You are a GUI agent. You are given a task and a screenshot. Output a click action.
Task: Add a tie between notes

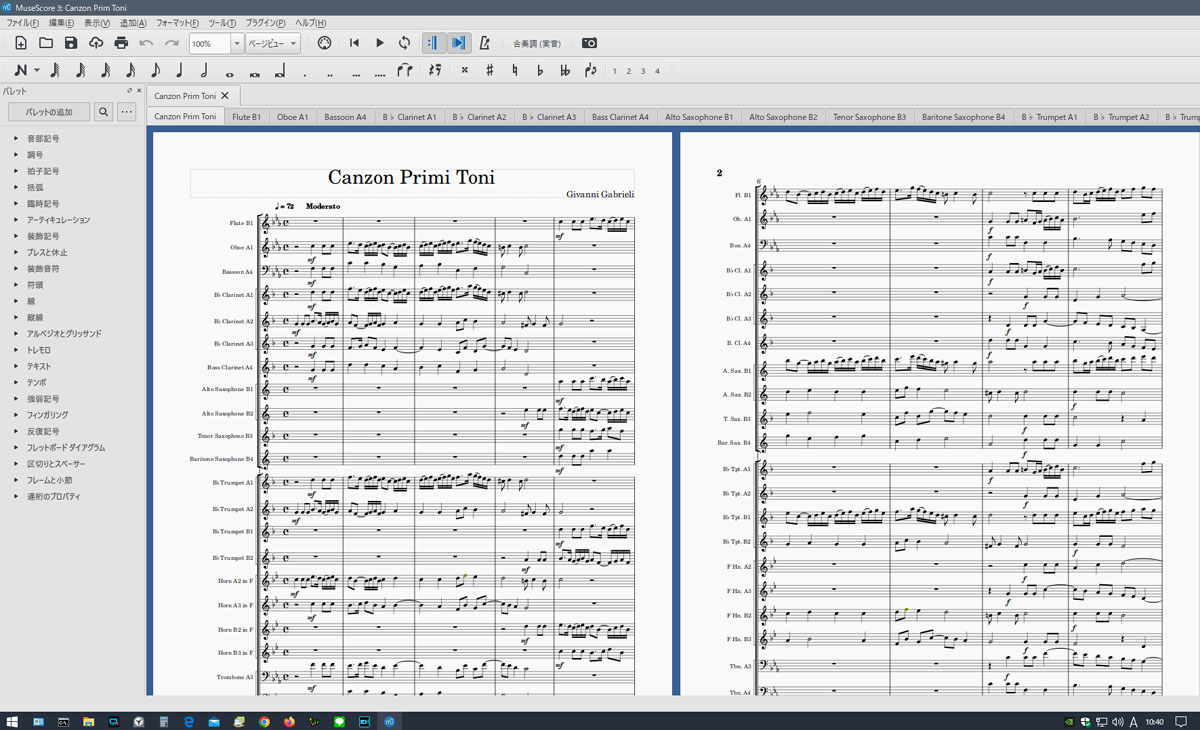405,71
